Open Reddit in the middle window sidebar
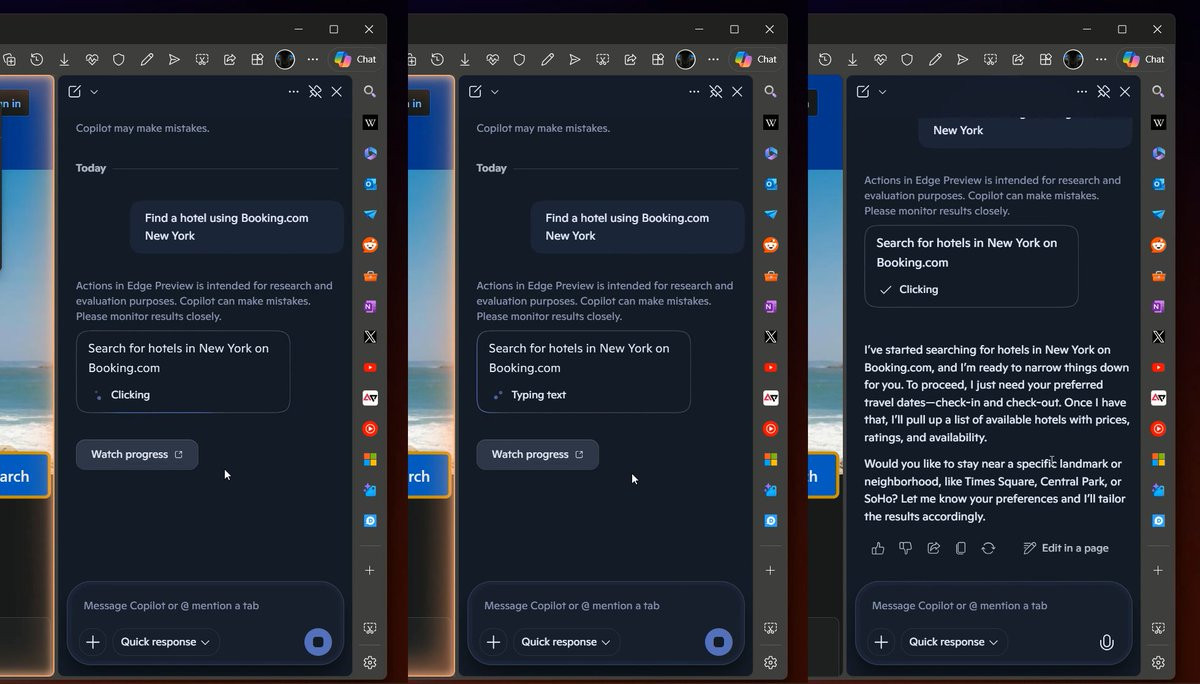 pos(771,245)
